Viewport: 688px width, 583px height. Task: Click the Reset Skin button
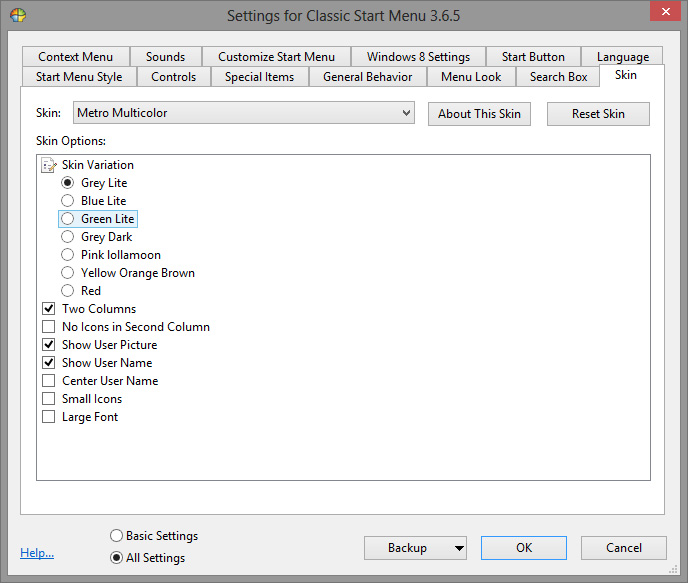click(x=598, y=114)
